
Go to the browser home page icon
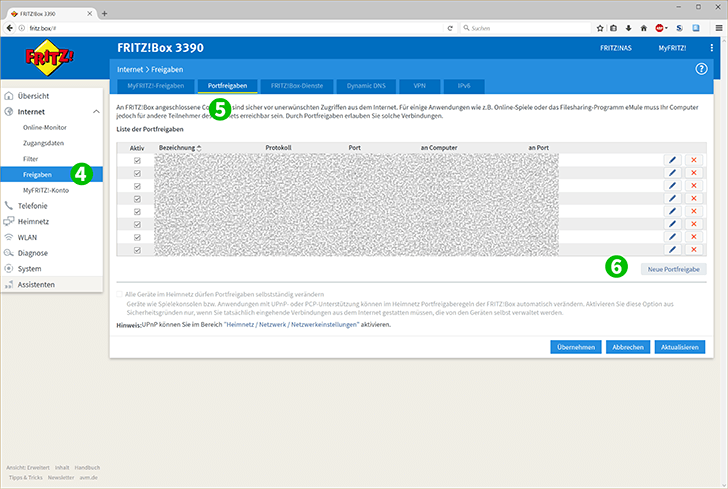pyautogui.click(x=644, y=28)
